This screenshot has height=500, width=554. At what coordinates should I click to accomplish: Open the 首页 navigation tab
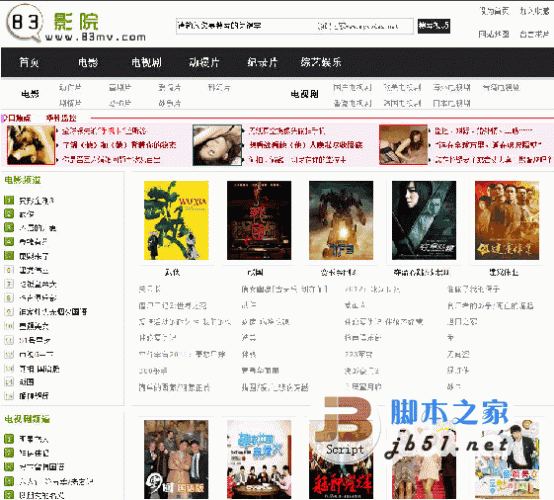[29, 63]
